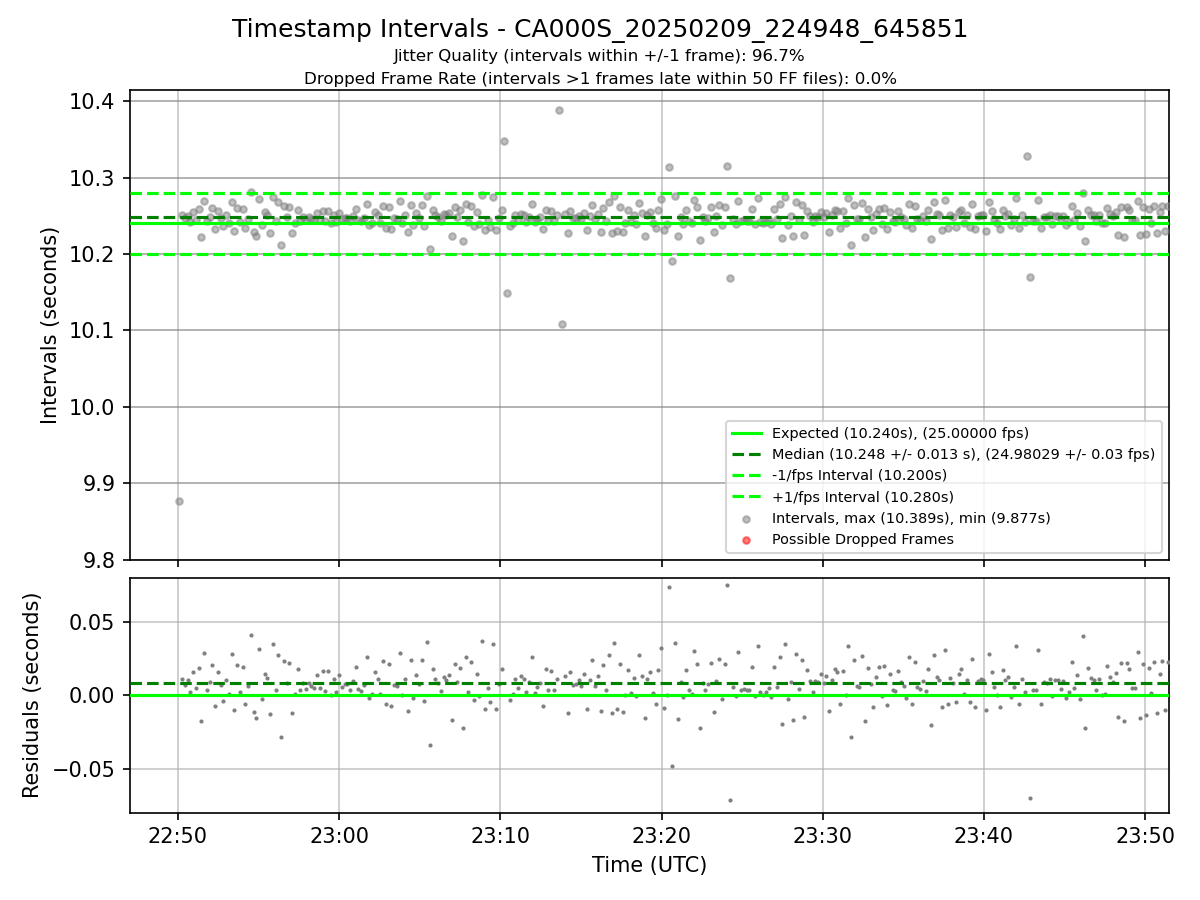Click legend entry 'Median (10.248 +/- 0.013 s)'
This screenshot has width=1200, height=900.
point(963,454)
